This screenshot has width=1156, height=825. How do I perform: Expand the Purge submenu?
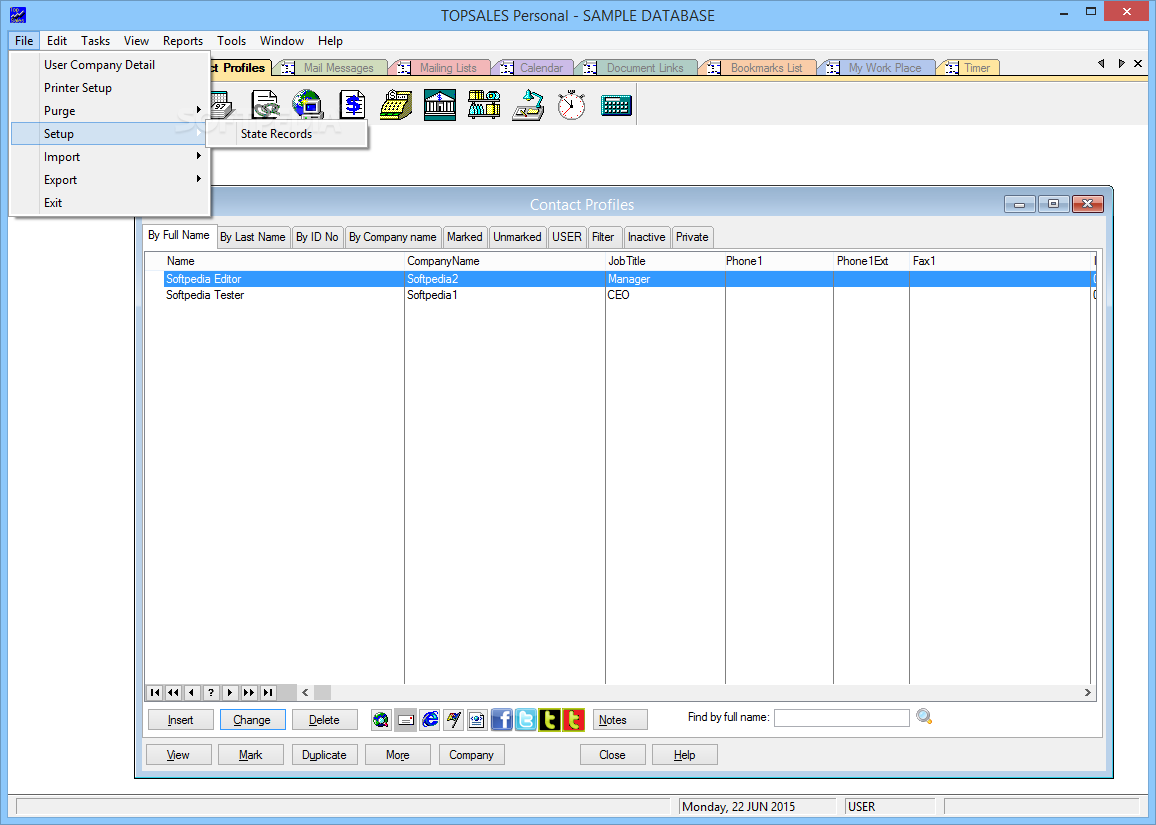[x=111, y=111]
